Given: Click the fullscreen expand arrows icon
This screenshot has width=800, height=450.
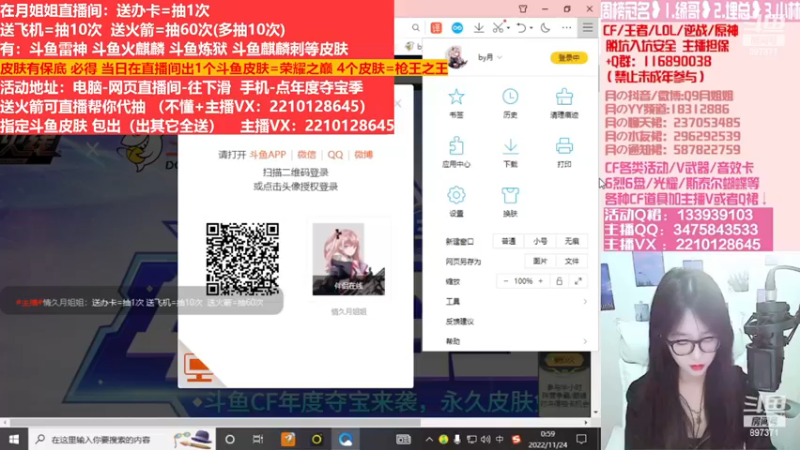Looking at the screenshot, I should click(578, 281).
